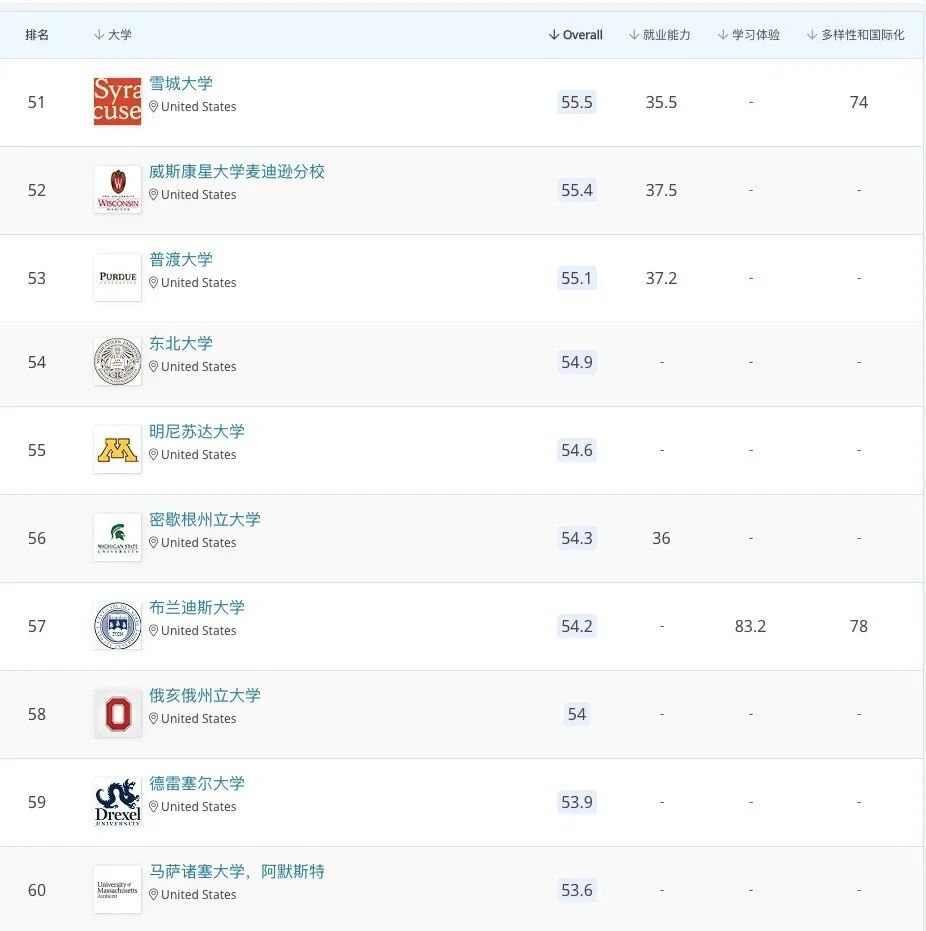Open the 俄亥俄州立大学 link
The width and height of the screenshot is (926, 931).
(x=204, y=695)
